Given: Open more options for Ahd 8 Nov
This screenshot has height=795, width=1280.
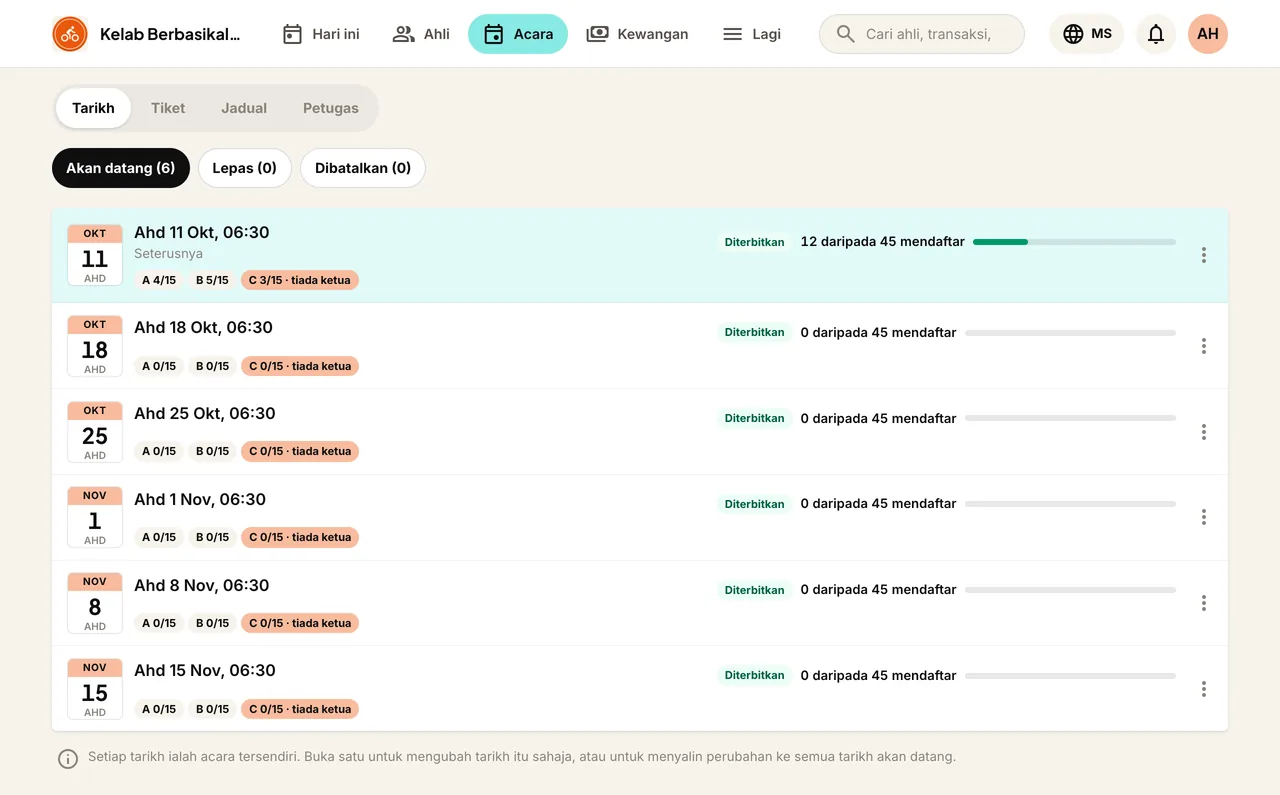Looking at the screenshot, I should (1204, 603).
